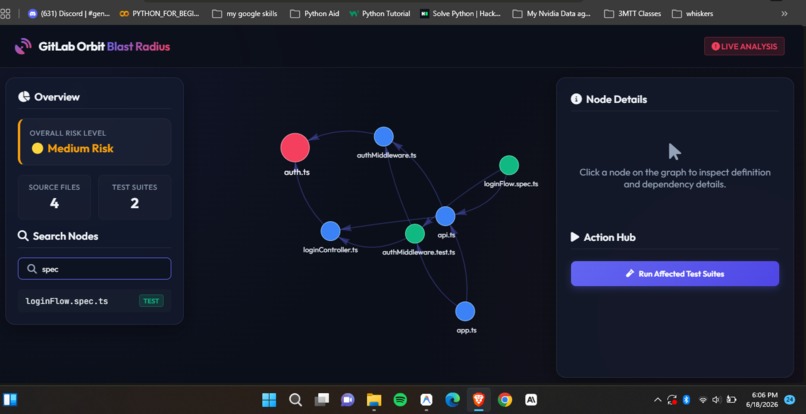Open Google Chrome from taskbar

click(505, 400)
